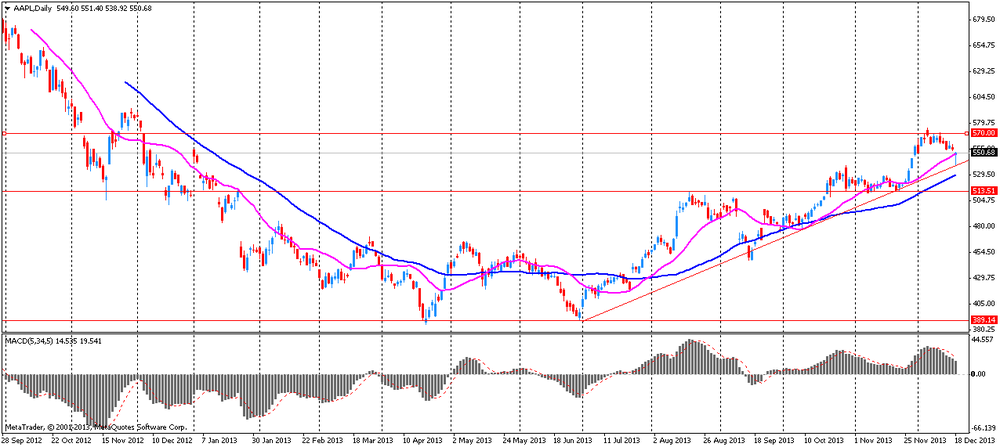Click the MACD scale value 44.557
Viewport: 1000px width, 447px height.
point(983,341)
